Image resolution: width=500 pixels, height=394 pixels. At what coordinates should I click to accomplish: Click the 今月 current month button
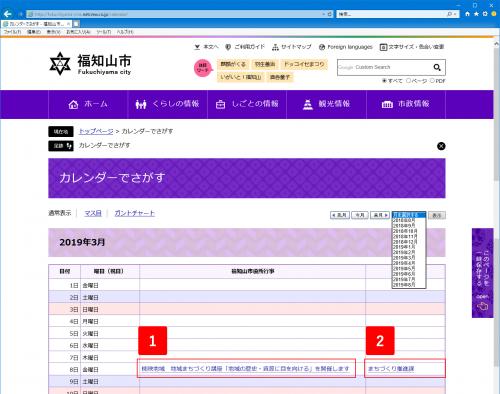click(x=360, y=215)
